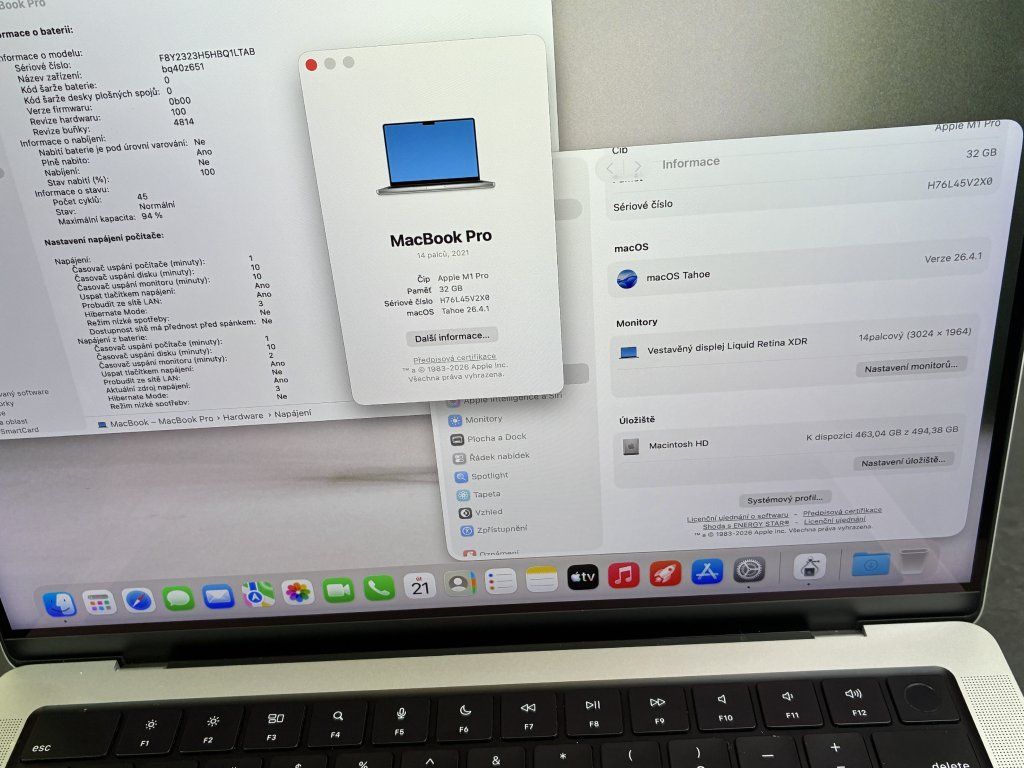Launch Safari from the Dock
The image size is (1024, 768).
pos(138,600)
